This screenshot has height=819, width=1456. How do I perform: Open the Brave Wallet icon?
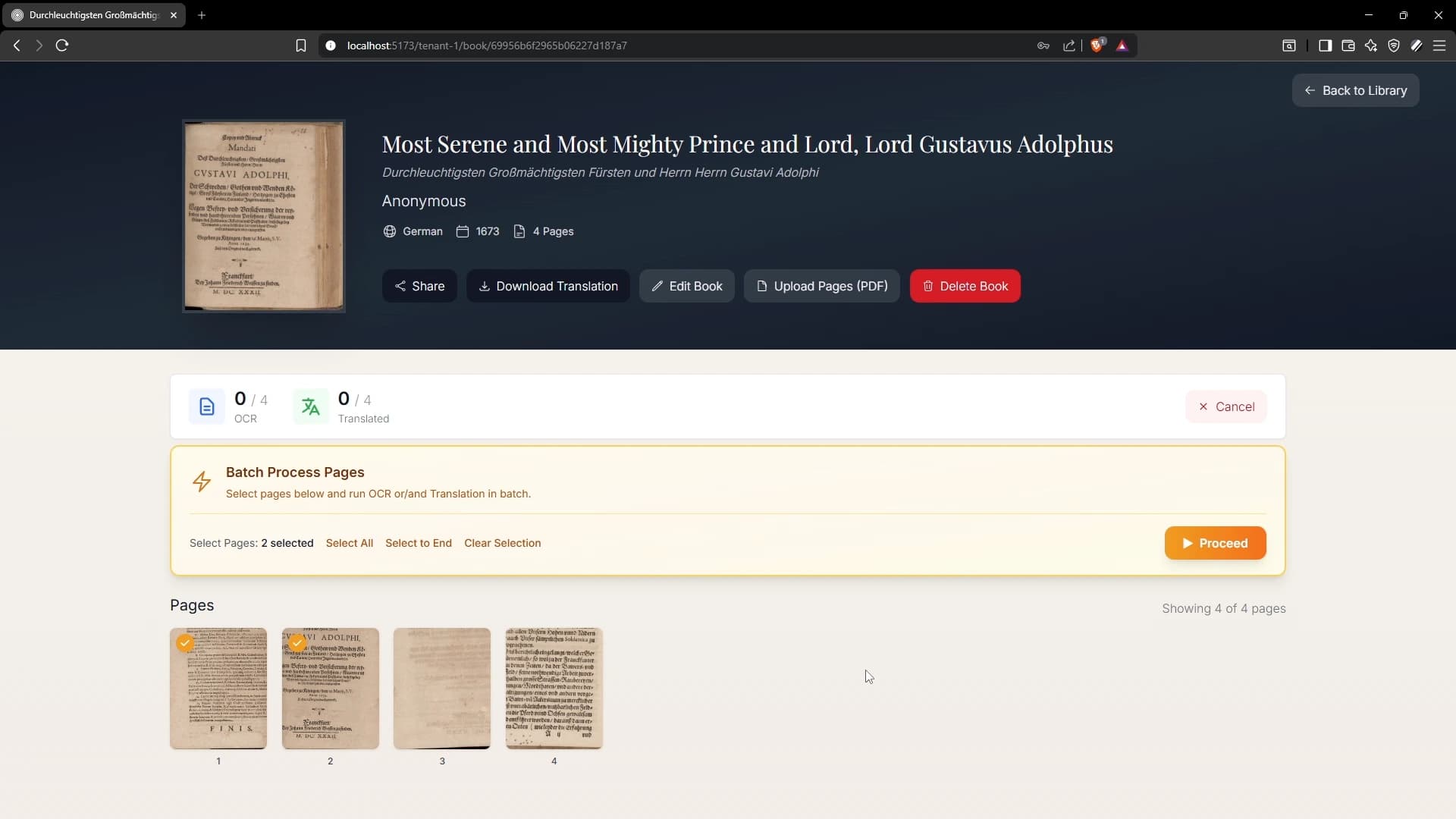(x=1348, y=45)
